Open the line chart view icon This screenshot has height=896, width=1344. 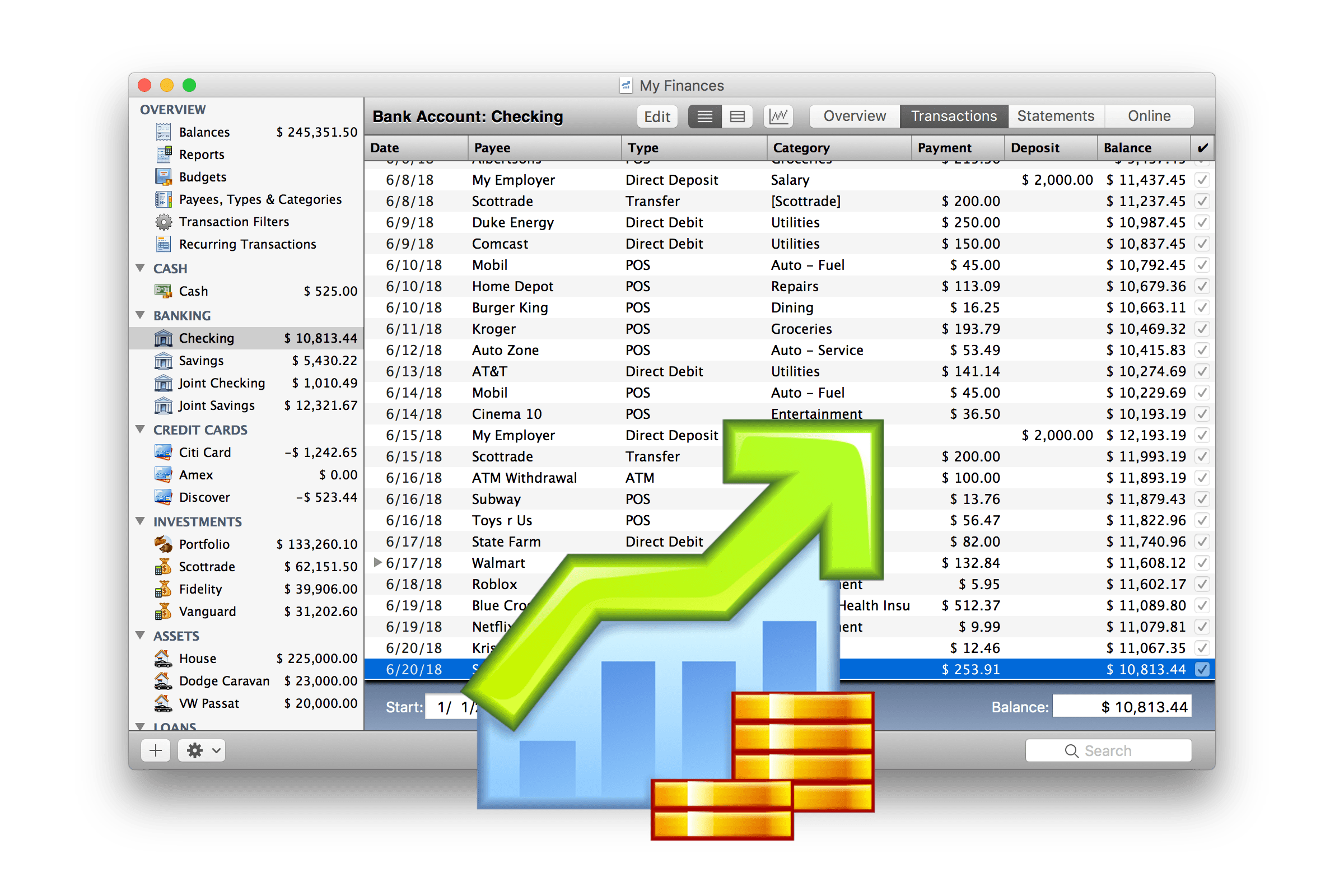(x=778, y=116)
